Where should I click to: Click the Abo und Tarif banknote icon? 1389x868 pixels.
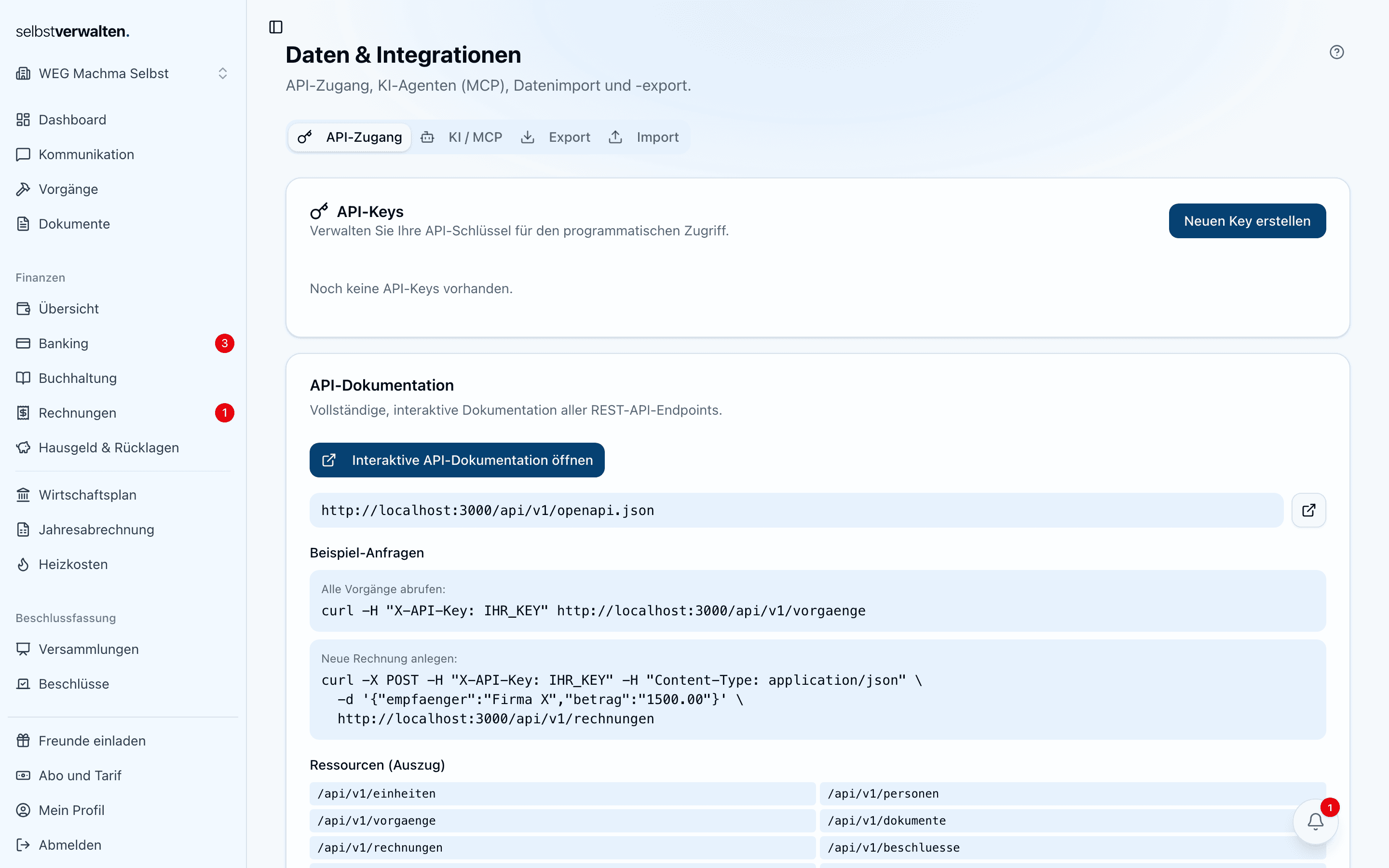pyautogui.click(x=23, y=775)
